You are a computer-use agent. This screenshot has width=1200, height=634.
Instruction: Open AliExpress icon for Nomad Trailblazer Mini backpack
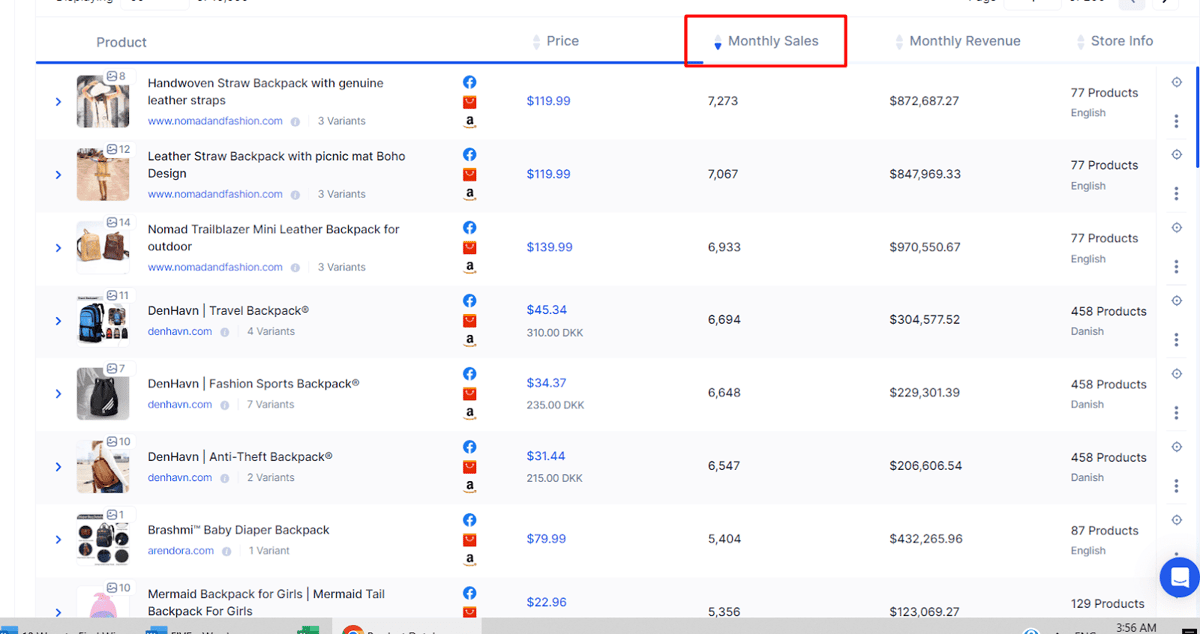tap(469, 248)
